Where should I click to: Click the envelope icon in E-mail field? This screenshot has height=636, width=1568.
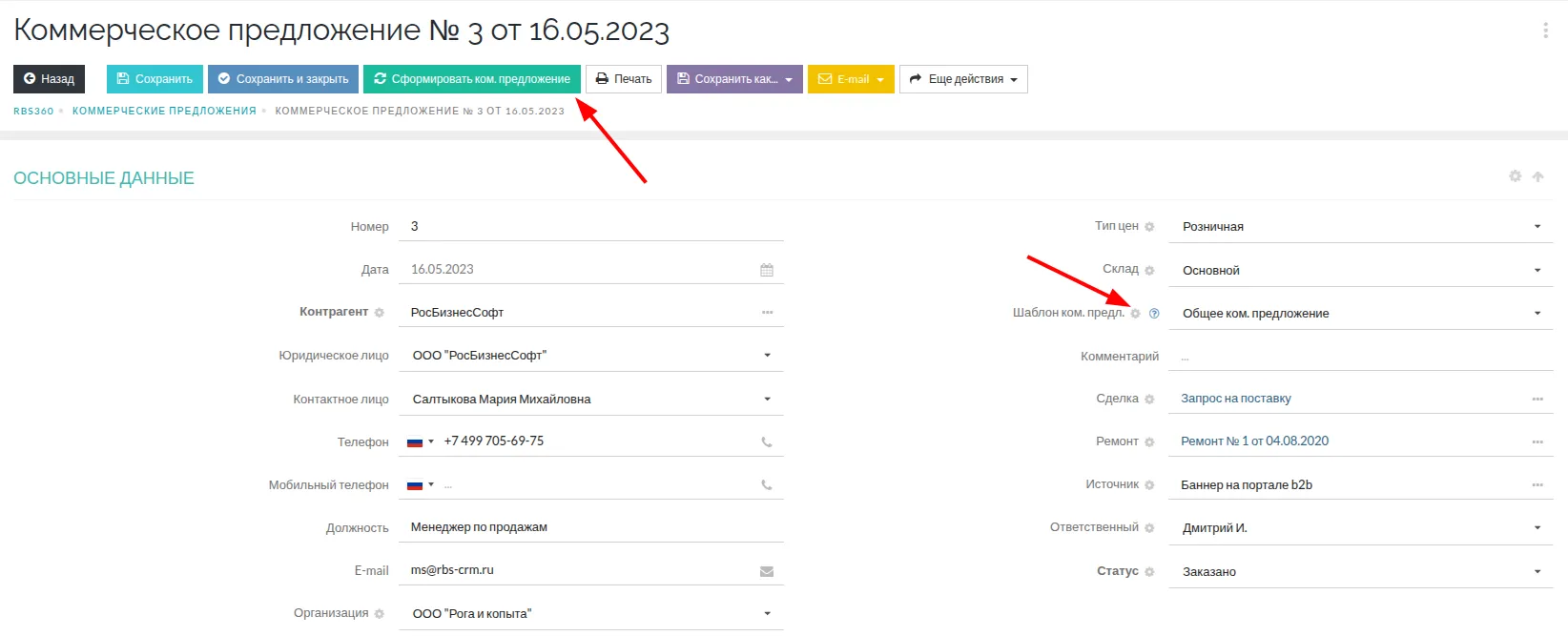[x=766, y=571]
